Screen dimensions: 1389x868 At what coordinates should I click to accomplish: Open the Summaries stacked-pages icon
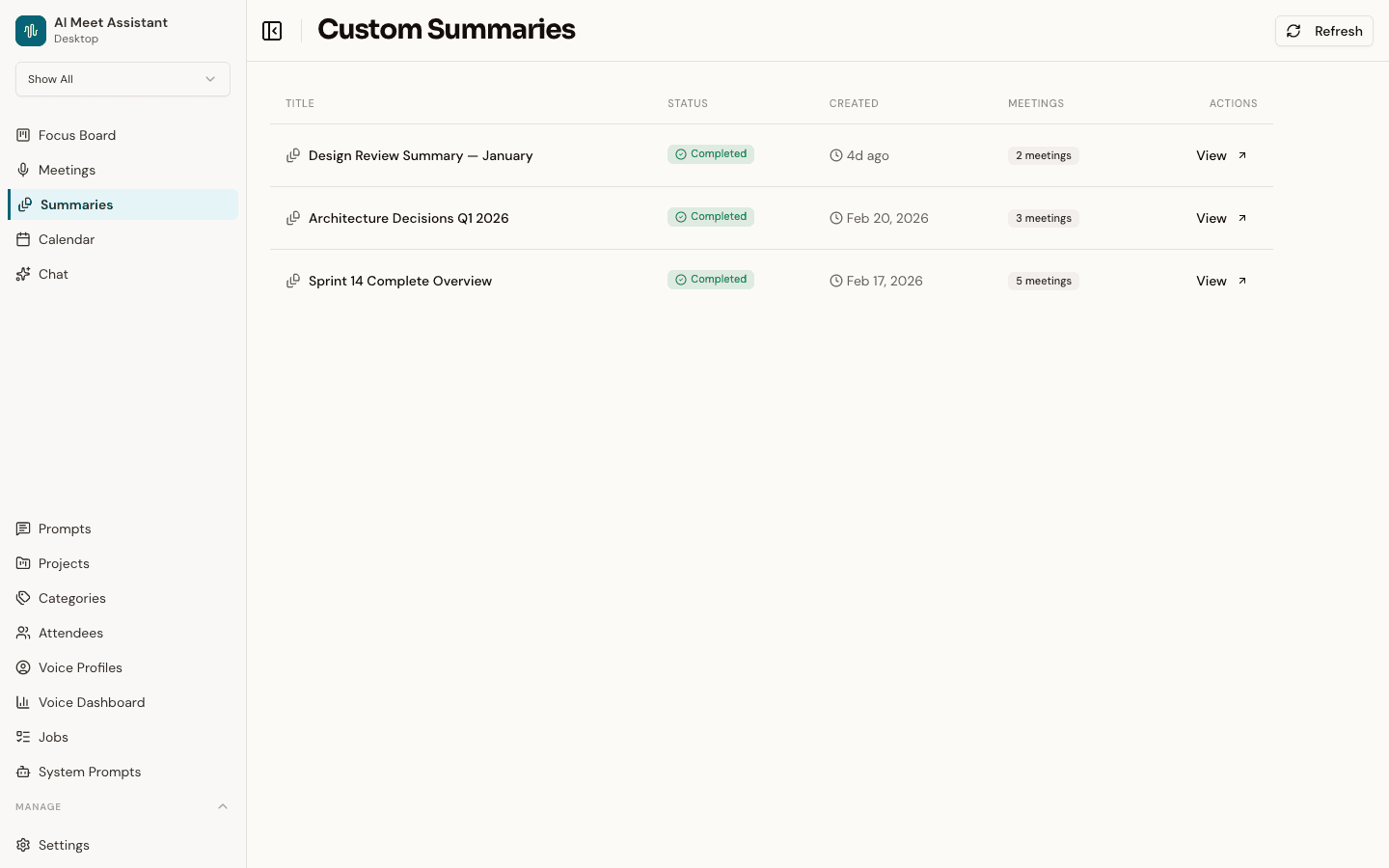(x=25, y=204)
